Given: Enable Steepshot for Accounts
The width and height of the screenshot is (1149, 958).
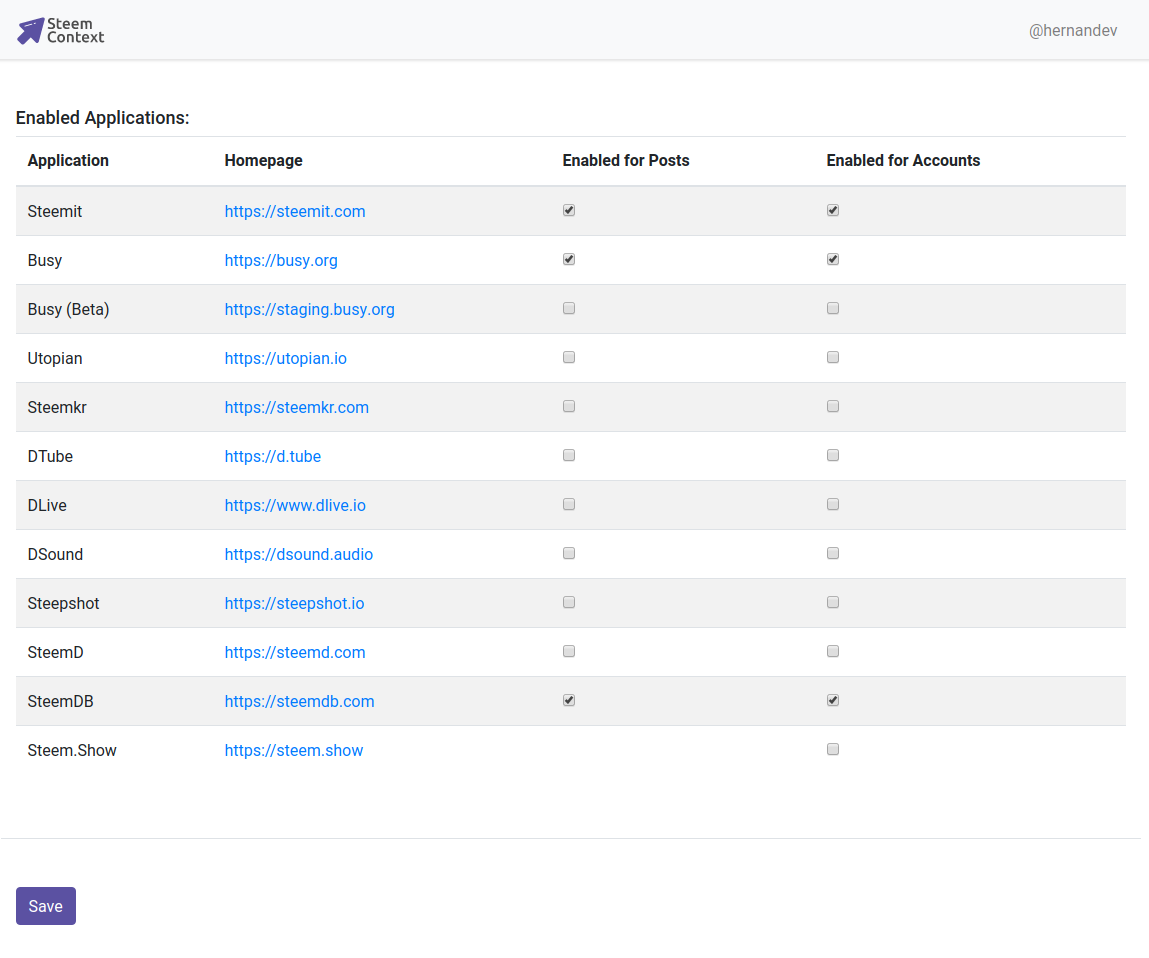Looking at the screenshot, I should (x=833, y=603).
